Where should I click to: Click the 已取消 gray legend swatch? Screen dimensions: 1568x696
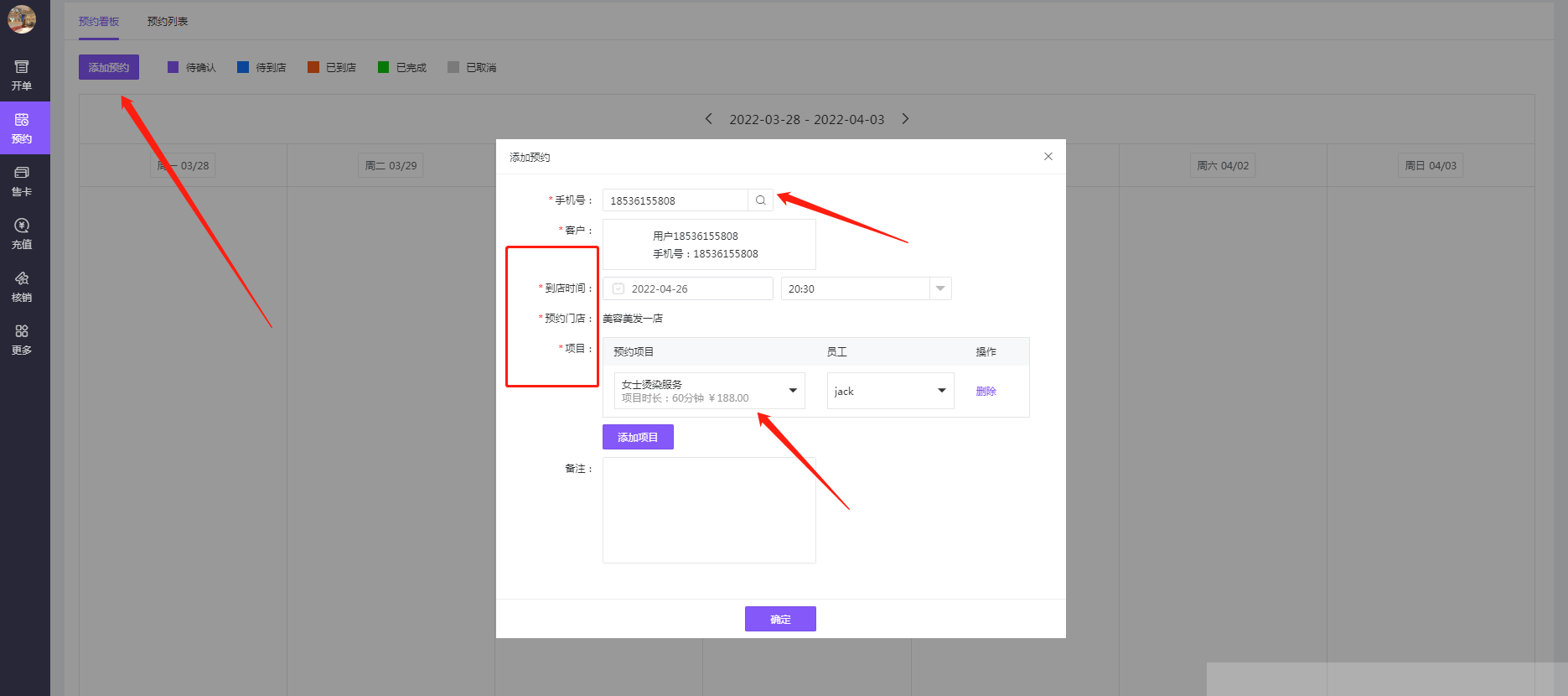453,67
